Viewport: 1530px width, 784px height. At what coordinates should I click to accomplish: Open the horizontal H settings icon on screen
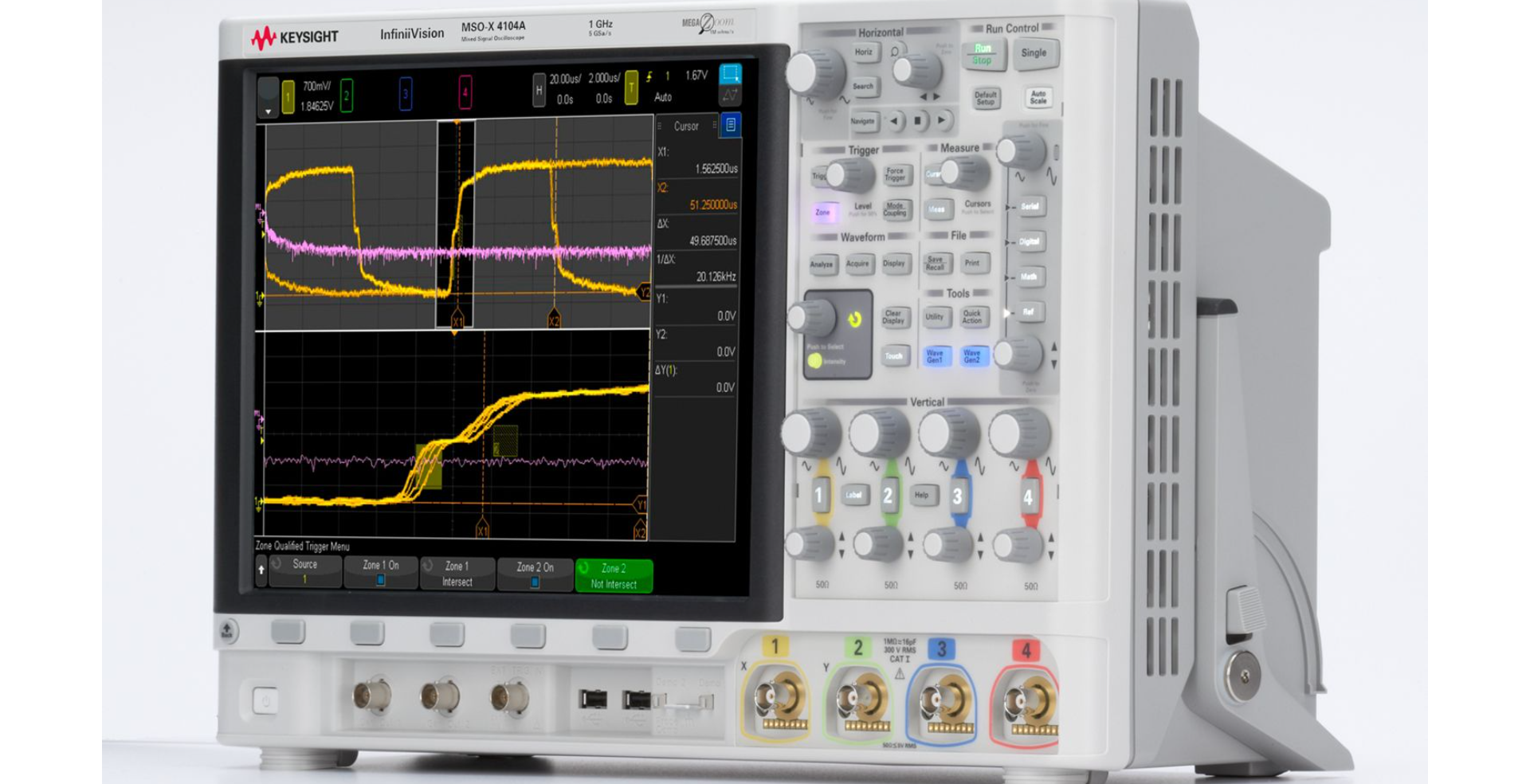point(539,89)
